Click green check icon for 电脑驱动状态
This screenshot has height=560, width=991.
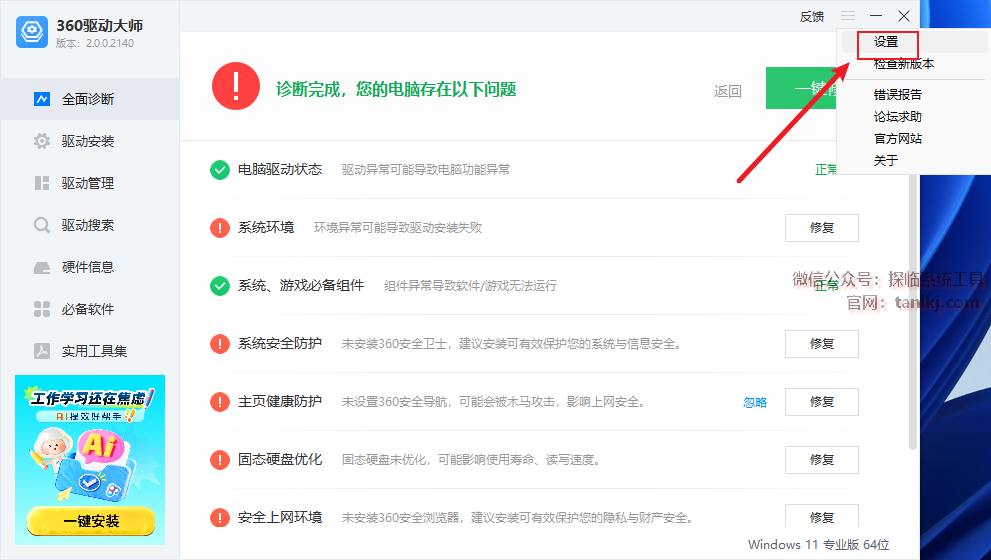[x=220, y=170]
